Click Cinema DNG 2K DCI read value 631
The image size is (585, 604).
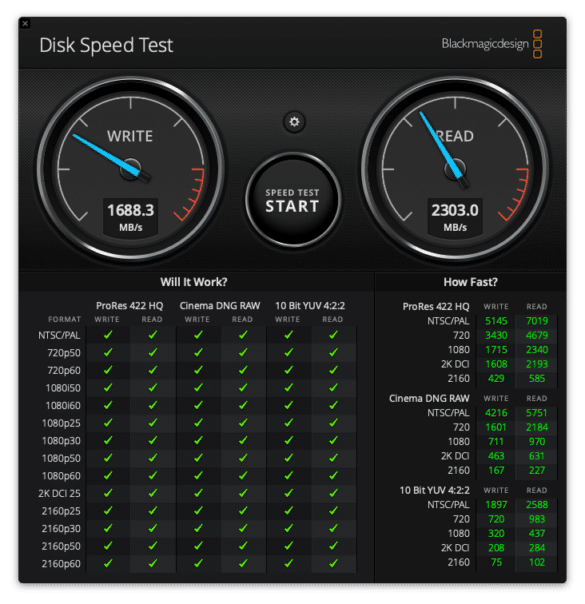(x=537, y=456)
